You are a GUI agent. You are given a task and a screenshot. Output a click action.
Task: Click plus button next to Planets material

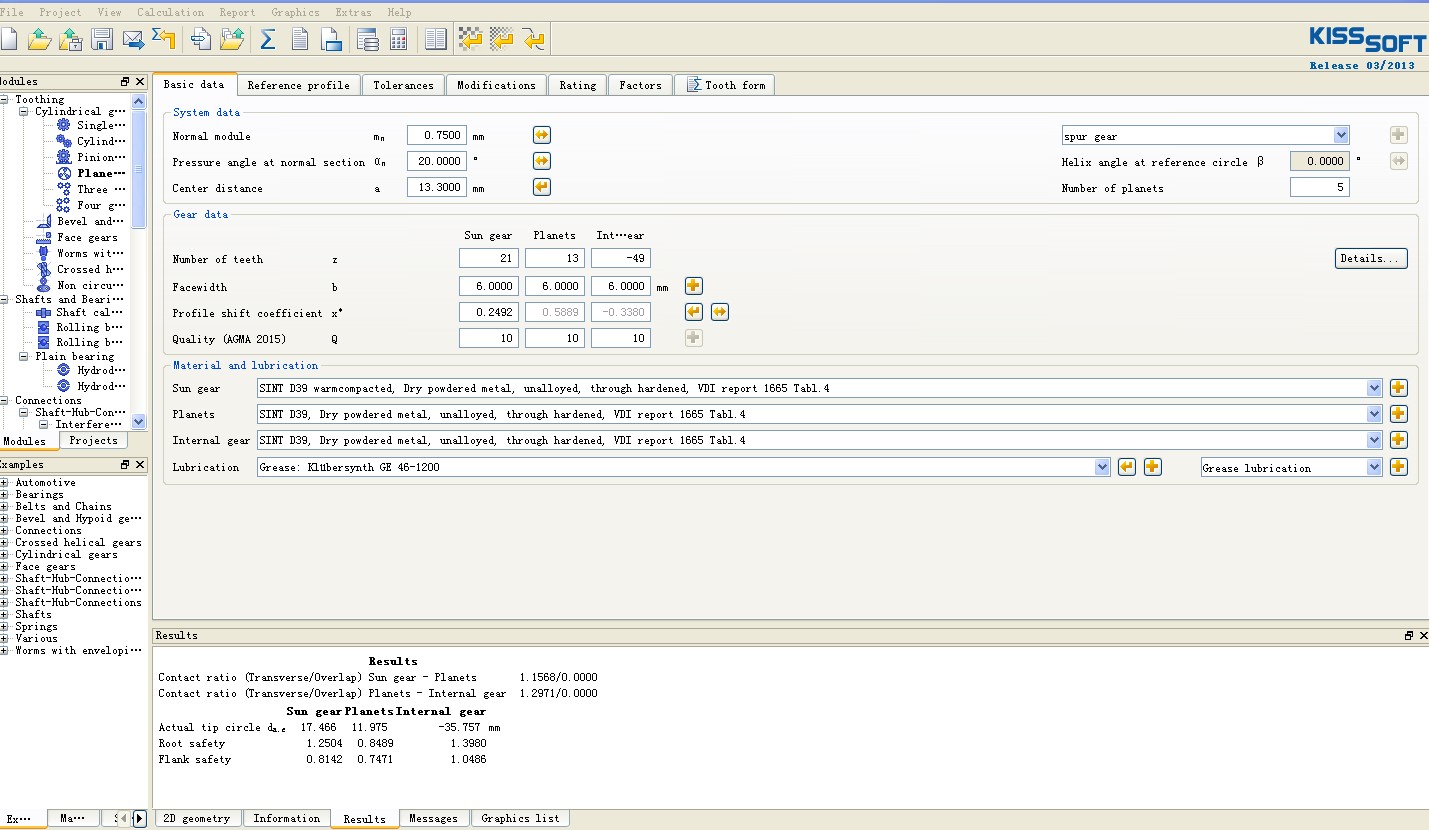pyautogui.click(x=1398, y=414)
